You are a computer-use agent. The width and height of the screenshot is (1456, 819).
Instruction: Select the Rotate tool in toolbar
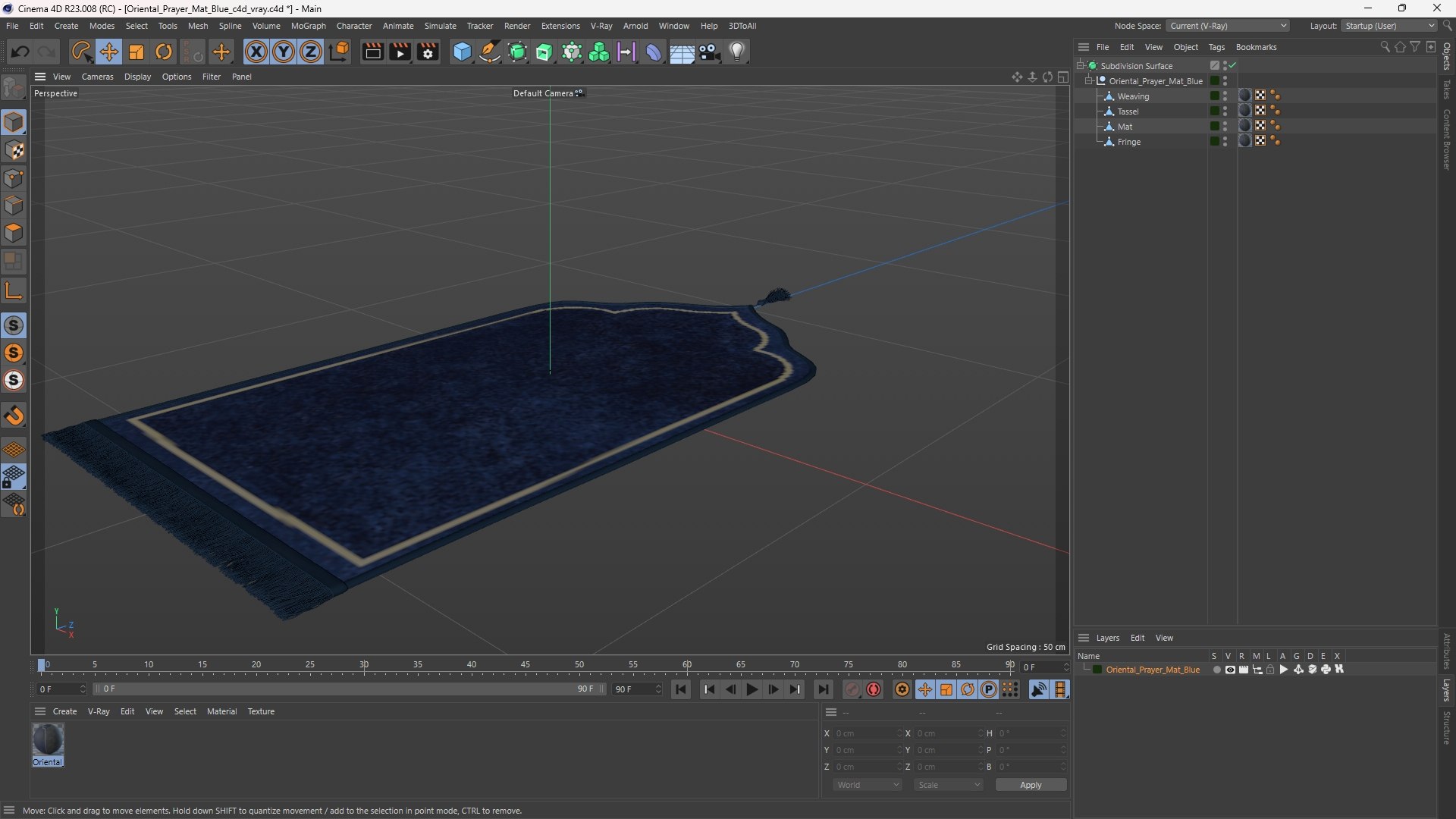click(164, 52)
